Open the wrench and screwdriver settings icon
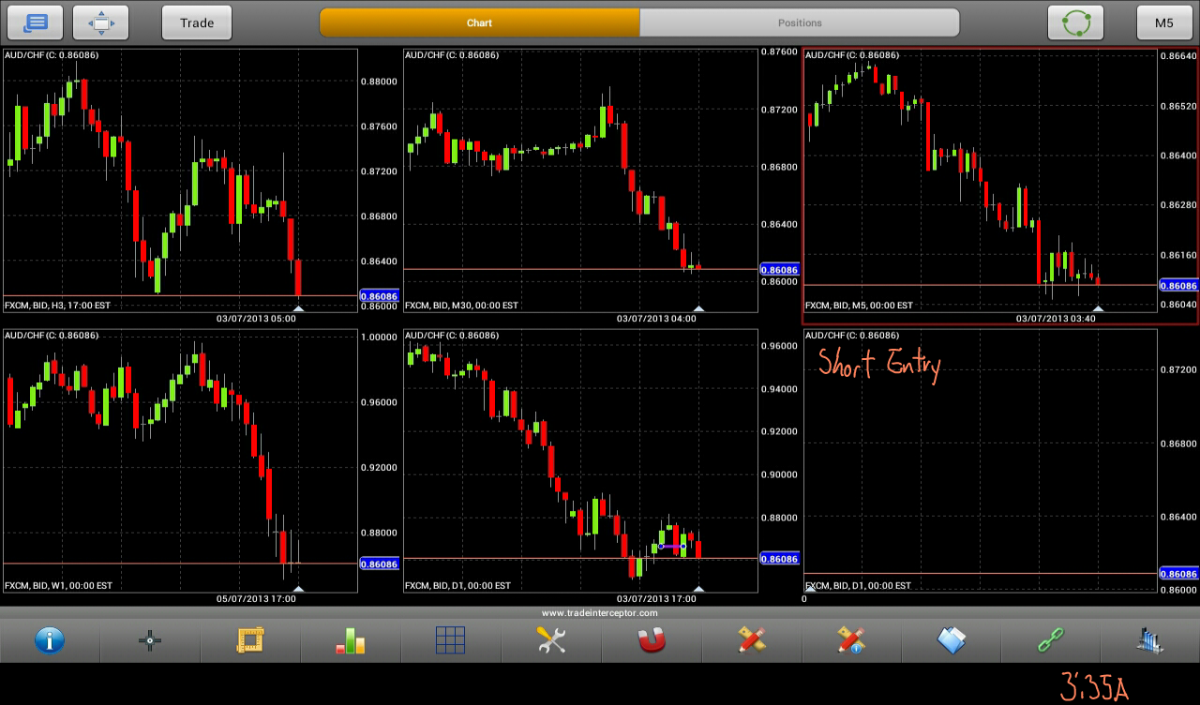The height and width of the screenshot is (705, 1200). [551, 640]
